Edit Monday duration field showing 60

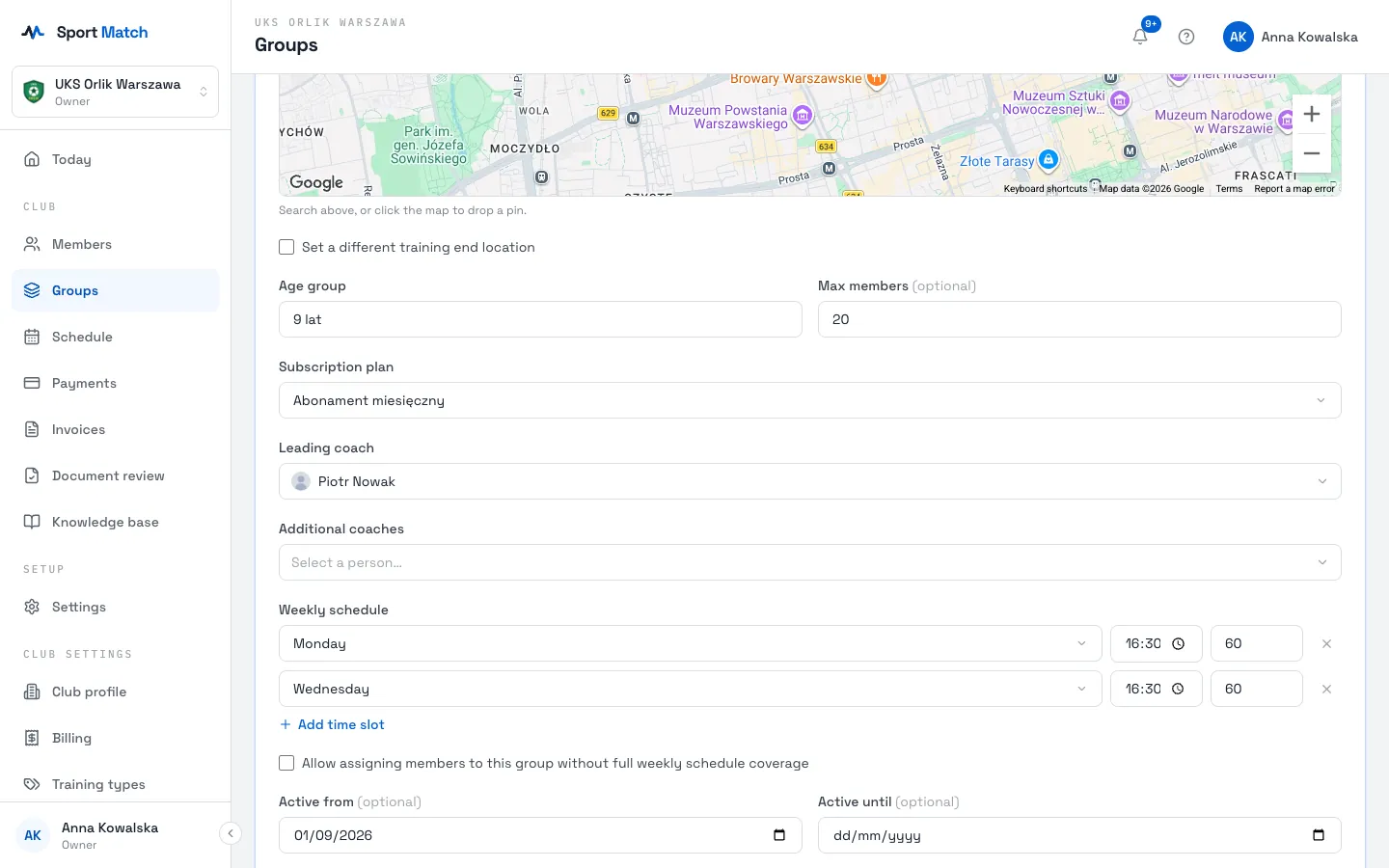pos(1257,643)
